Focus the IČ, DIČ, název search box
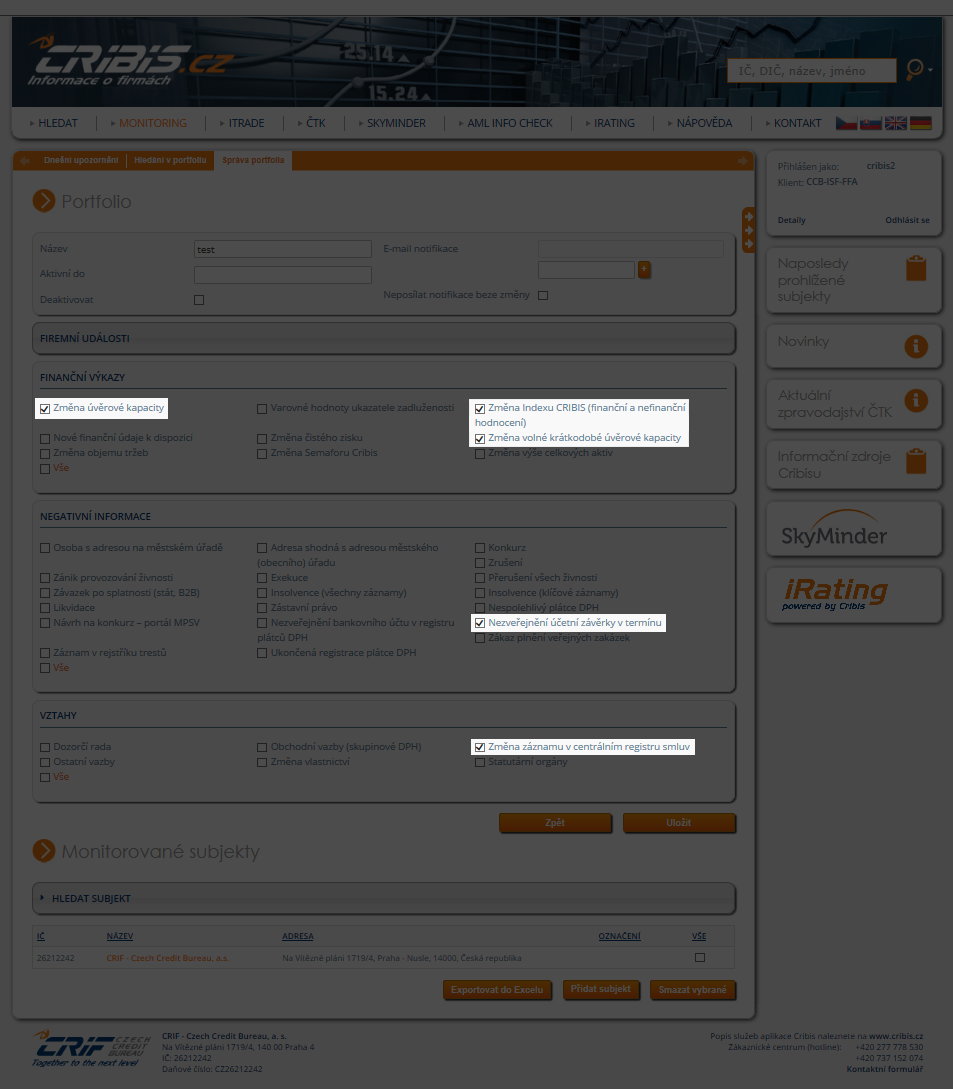The height and width of the screenshot is (1089, 953). [x=812, y=71]
